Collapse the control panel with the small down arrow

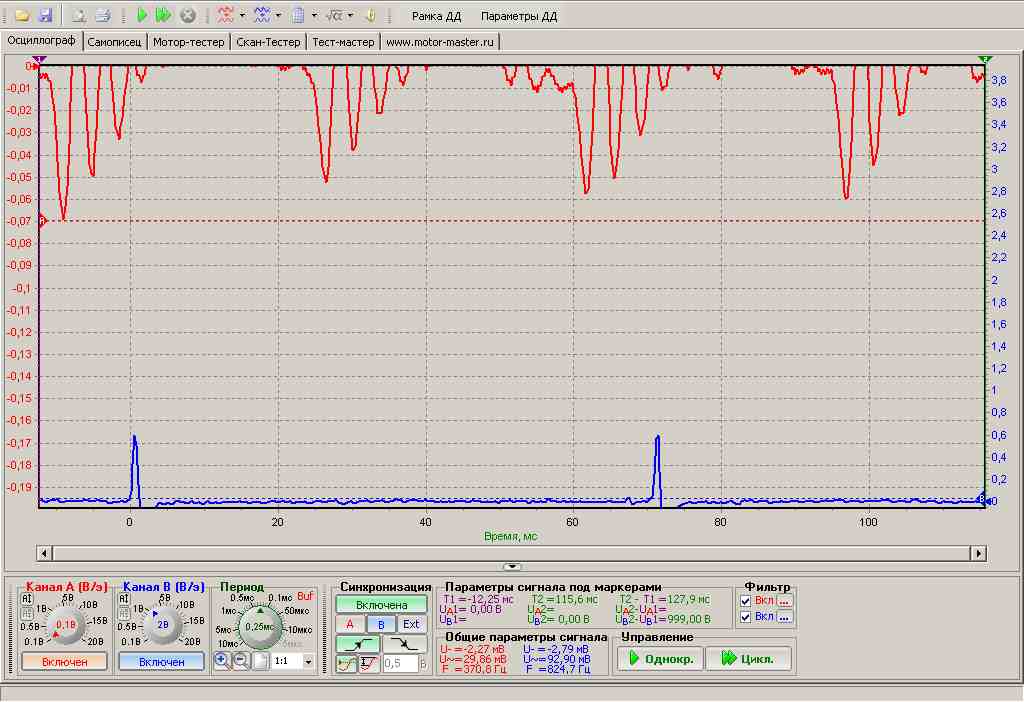click(x=512, y=566)
